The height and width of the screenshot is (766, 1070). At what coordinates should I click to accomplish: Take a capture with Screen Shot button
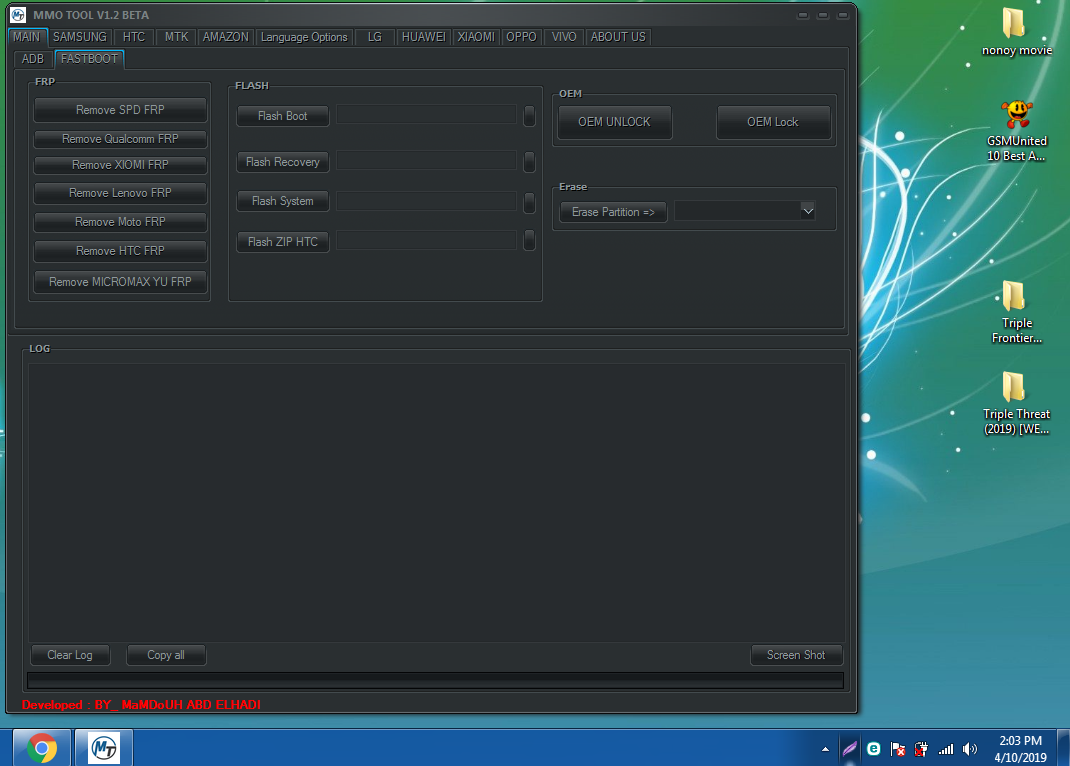click(796, 655)
